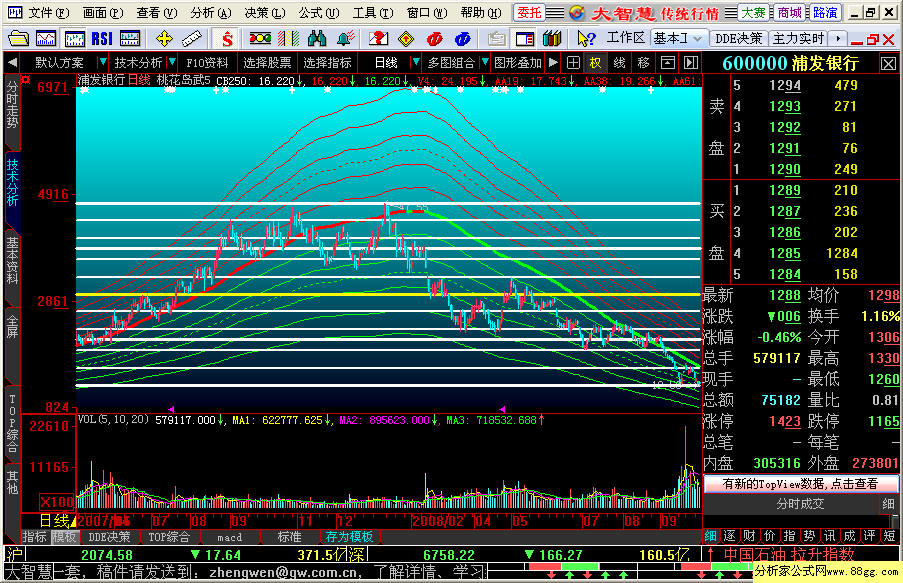Toggle the 细 button beside 分时成交
The height and width of the screenshot is (583, 903).
888,504
